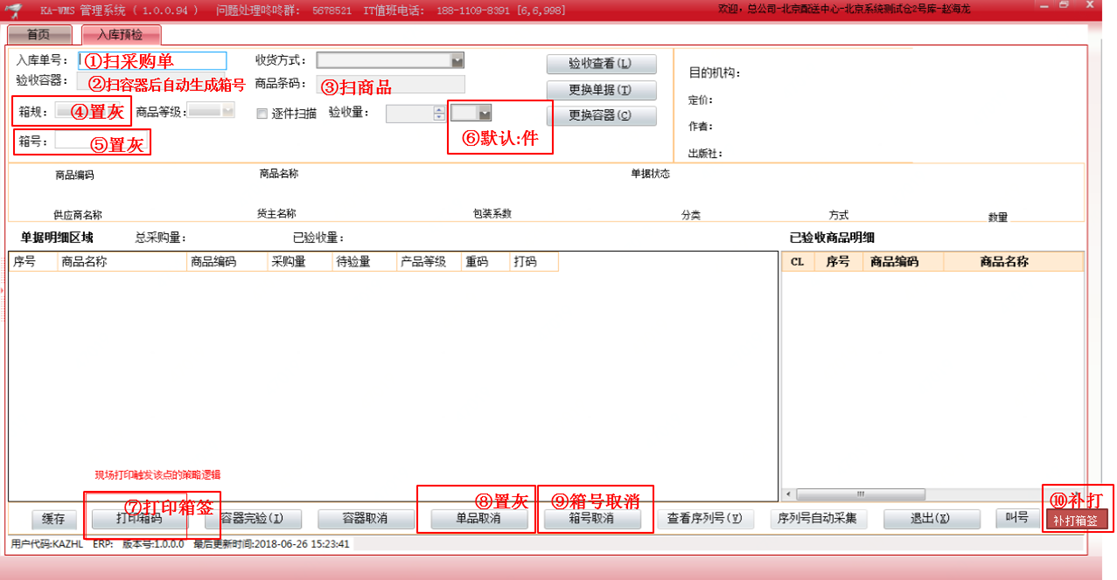Click the 商品名称 column header in 单据明细
The image size is (1117, 580).
pyautogui.click(x=121, y=261)
